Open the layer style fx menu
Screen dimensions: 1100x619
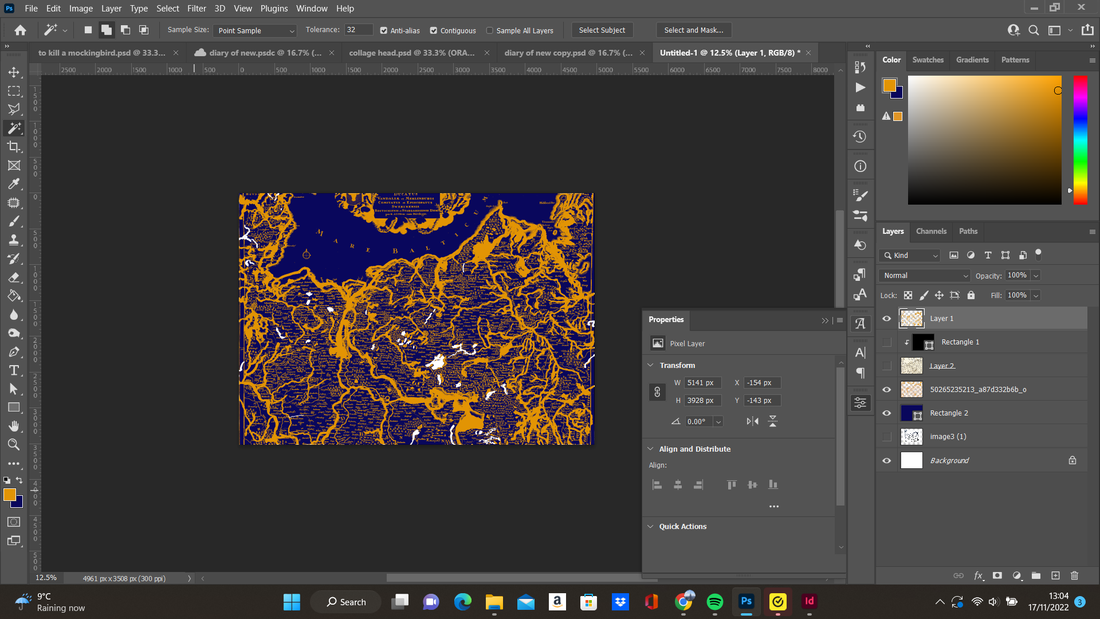pos(978,575)
